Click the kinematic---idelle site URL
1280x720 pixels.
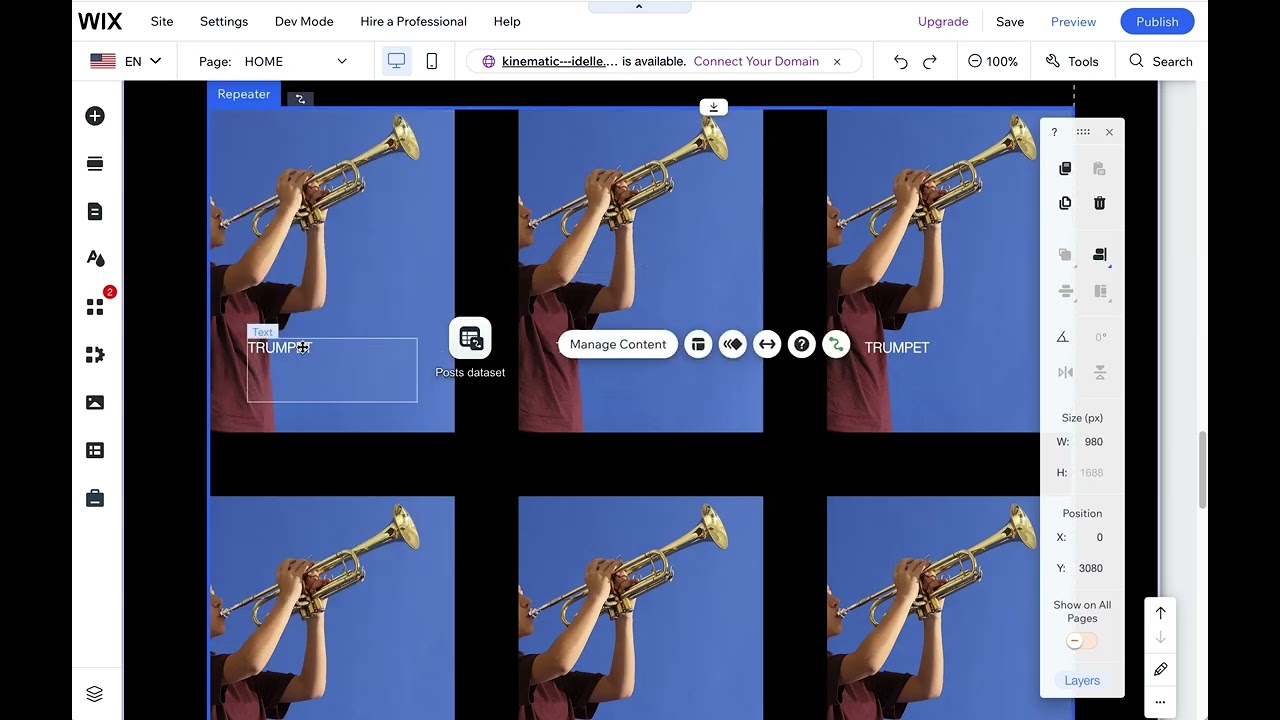click(560, 61)
